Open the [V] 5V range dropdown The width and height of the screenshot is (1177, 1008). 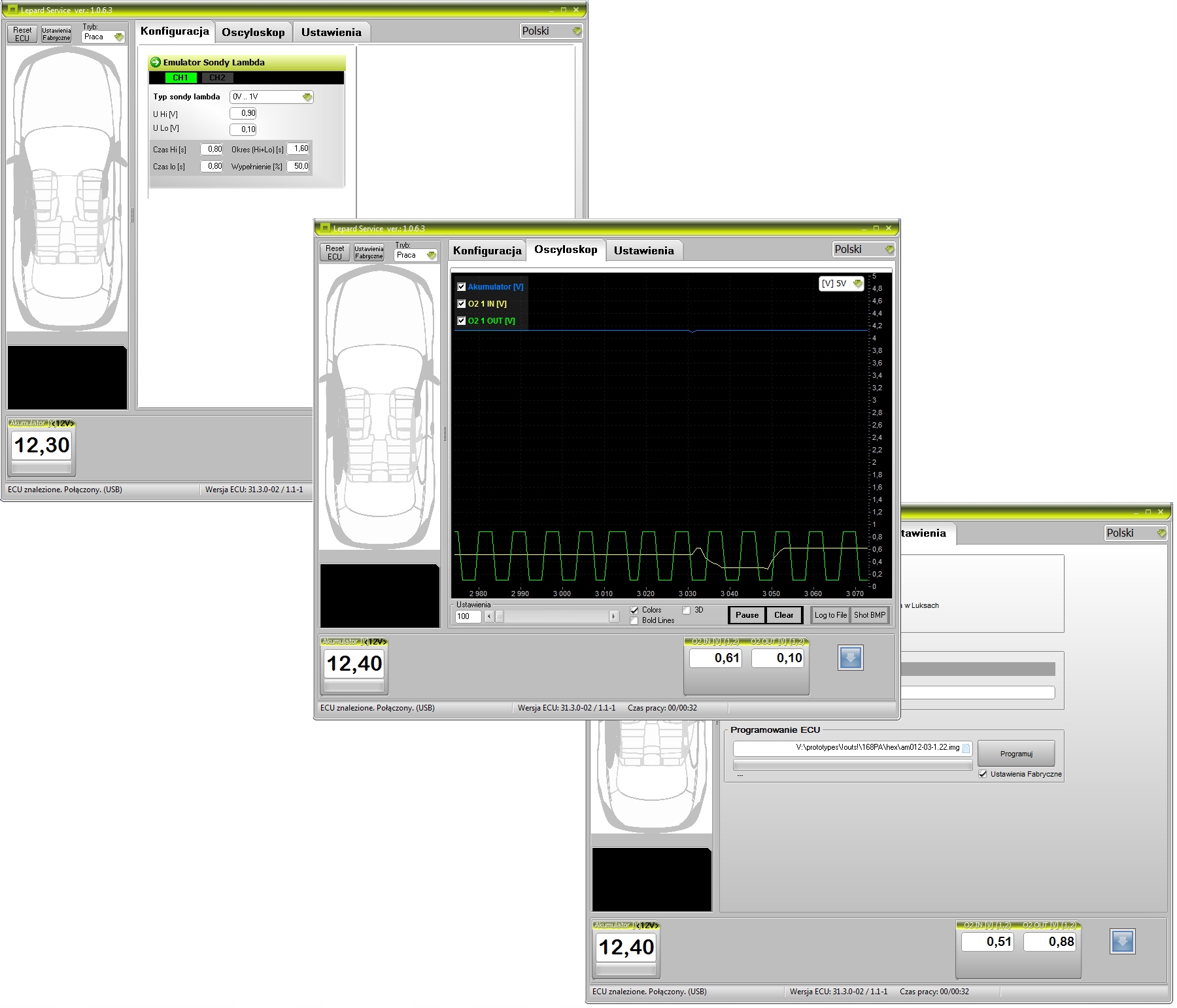click(x=842, y=284)
